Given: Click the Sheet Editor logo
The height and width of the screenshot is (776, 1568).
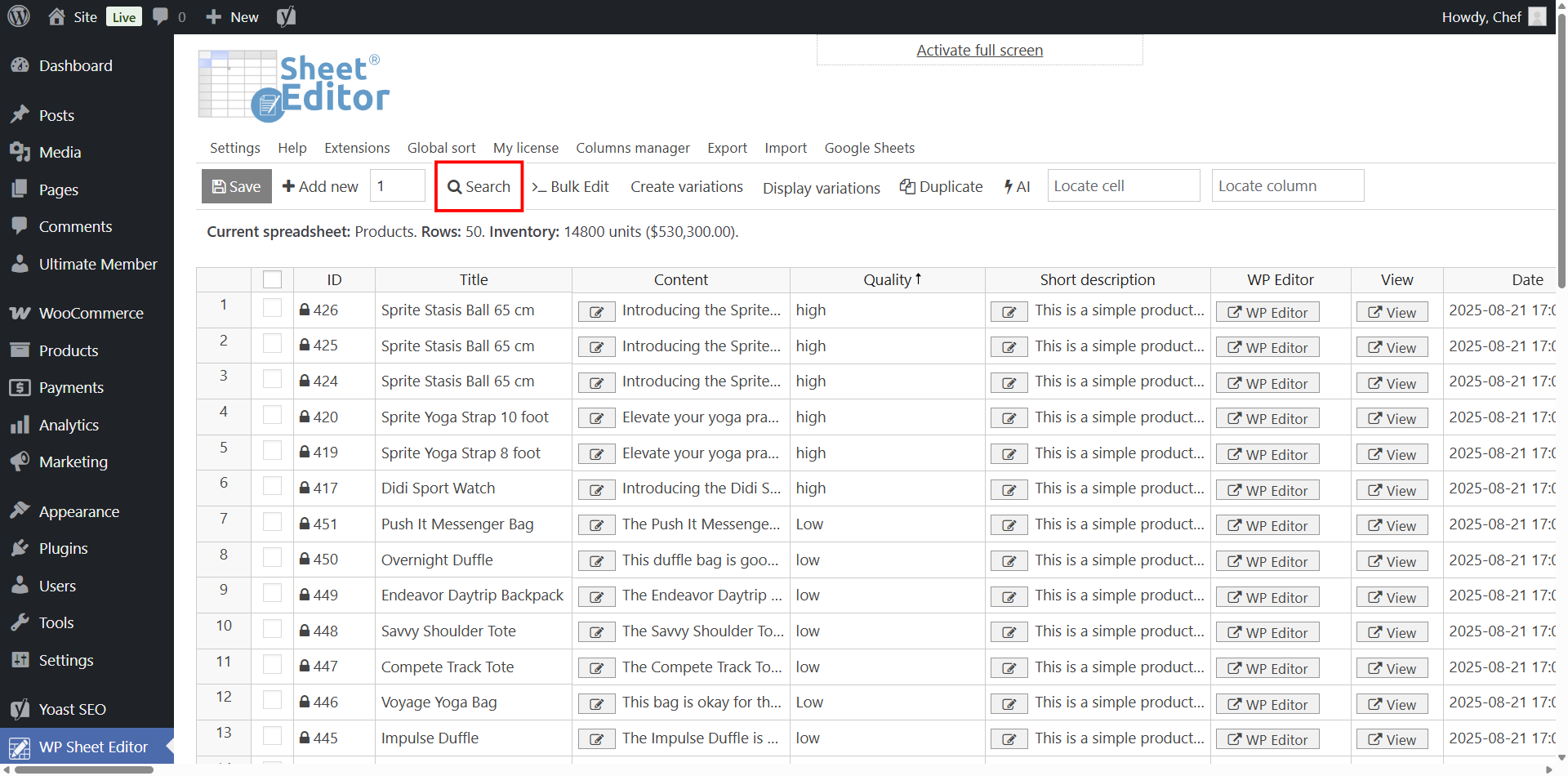Looking at the screenshot, I should pos(294,87).
